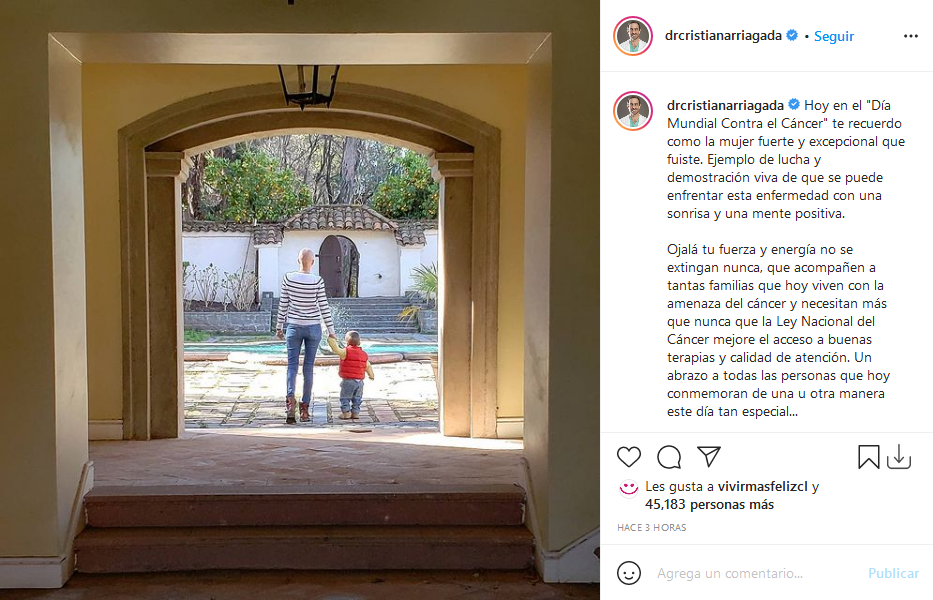
Task: Download the post using the arrow icon
Action: [x=898, y=457]
